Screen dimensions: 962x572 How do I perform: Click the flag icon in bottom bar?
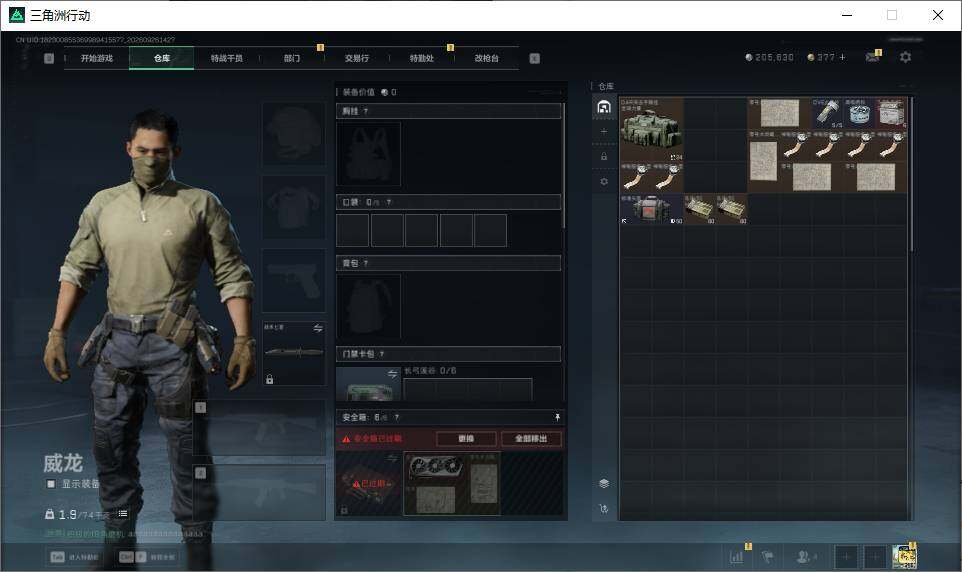pos(768,557)
